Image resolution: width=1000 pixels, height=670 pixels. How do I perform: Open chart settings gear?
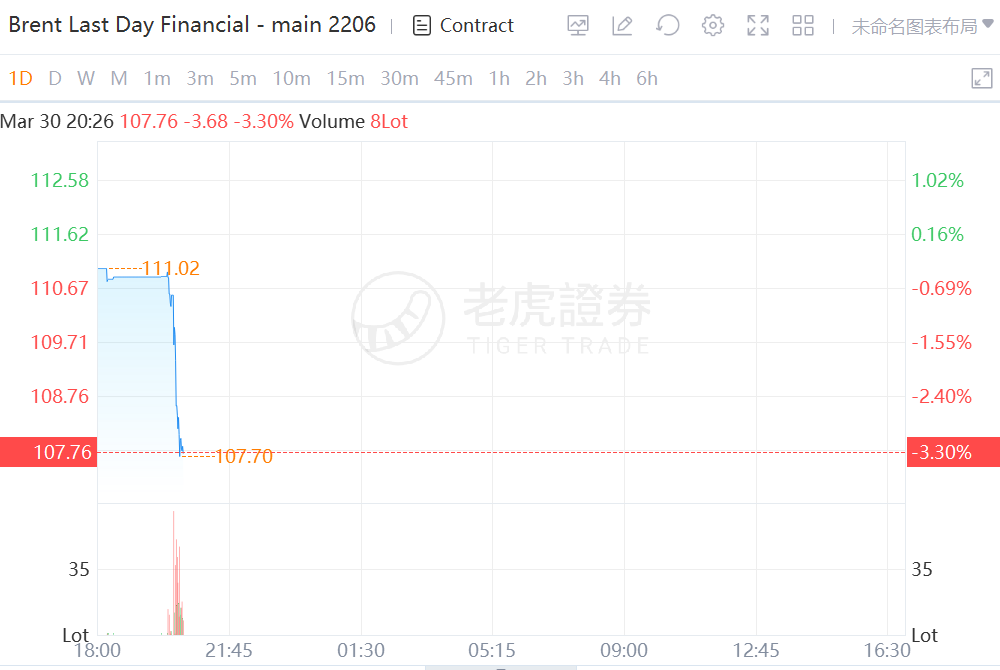click(x=713, y=26)
